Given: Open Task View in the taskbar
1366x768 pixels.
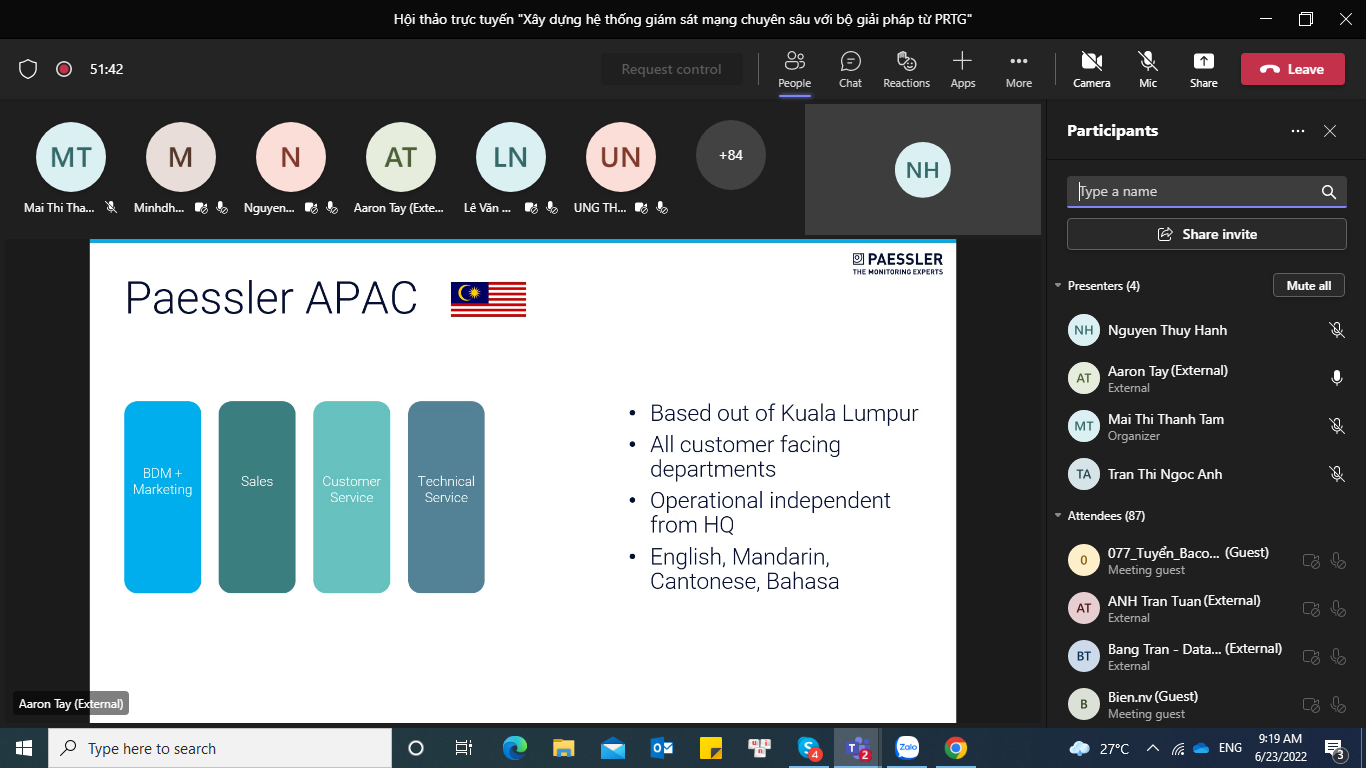Looking at the screenshot, I should coord(464,748).
